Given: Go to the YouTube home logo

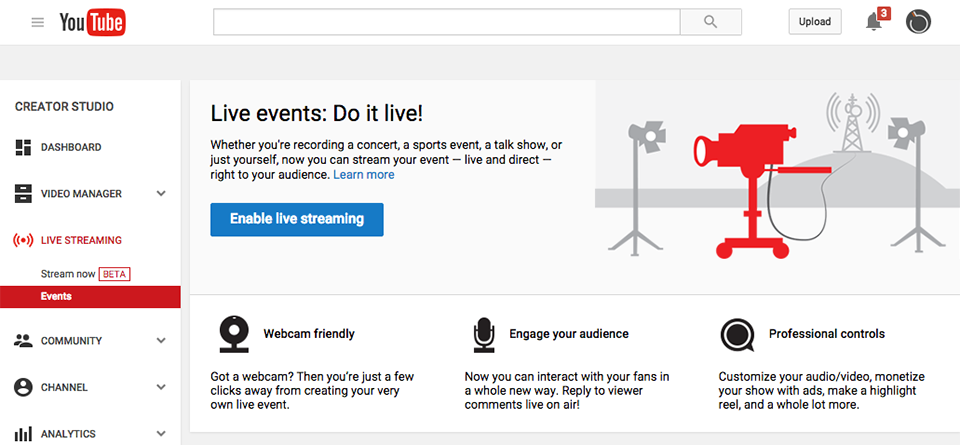Looking at the screenshot, I should (x=92, y=23).
